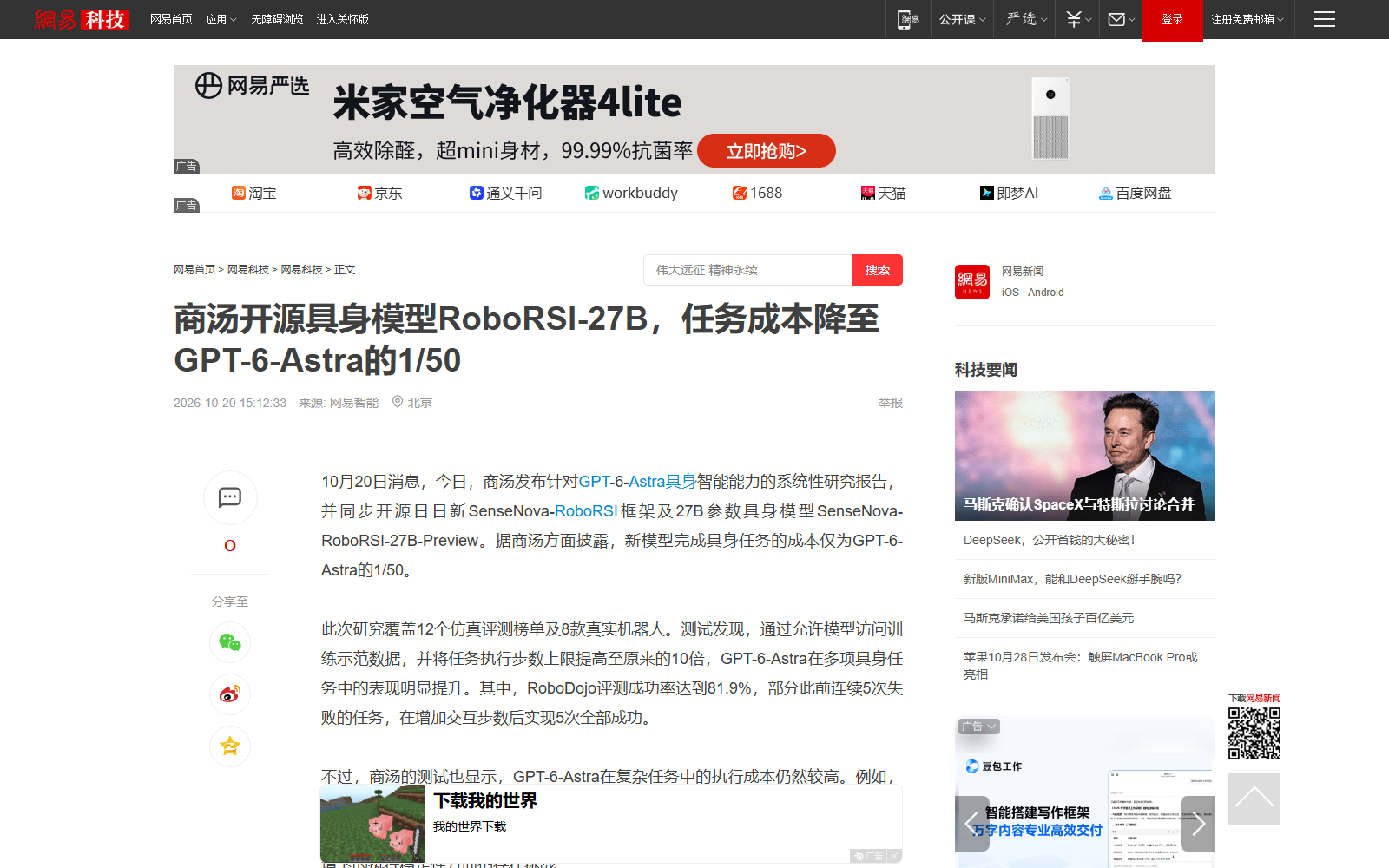This screenshot has height=868, width=1389.
Task: Expand the 应用 dropdown
Action: coord(221,19)
